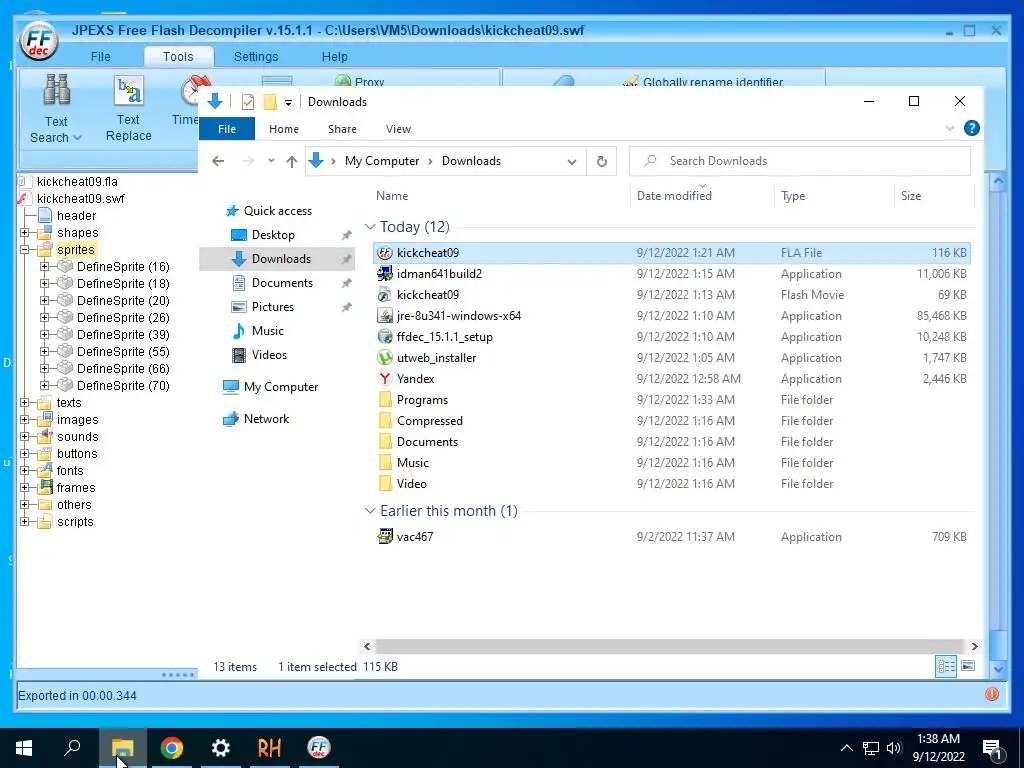Open Documents in Quick access sidebar
Image resolution: width=1024 pixels, height=768 pixels.
pos(282,283)
